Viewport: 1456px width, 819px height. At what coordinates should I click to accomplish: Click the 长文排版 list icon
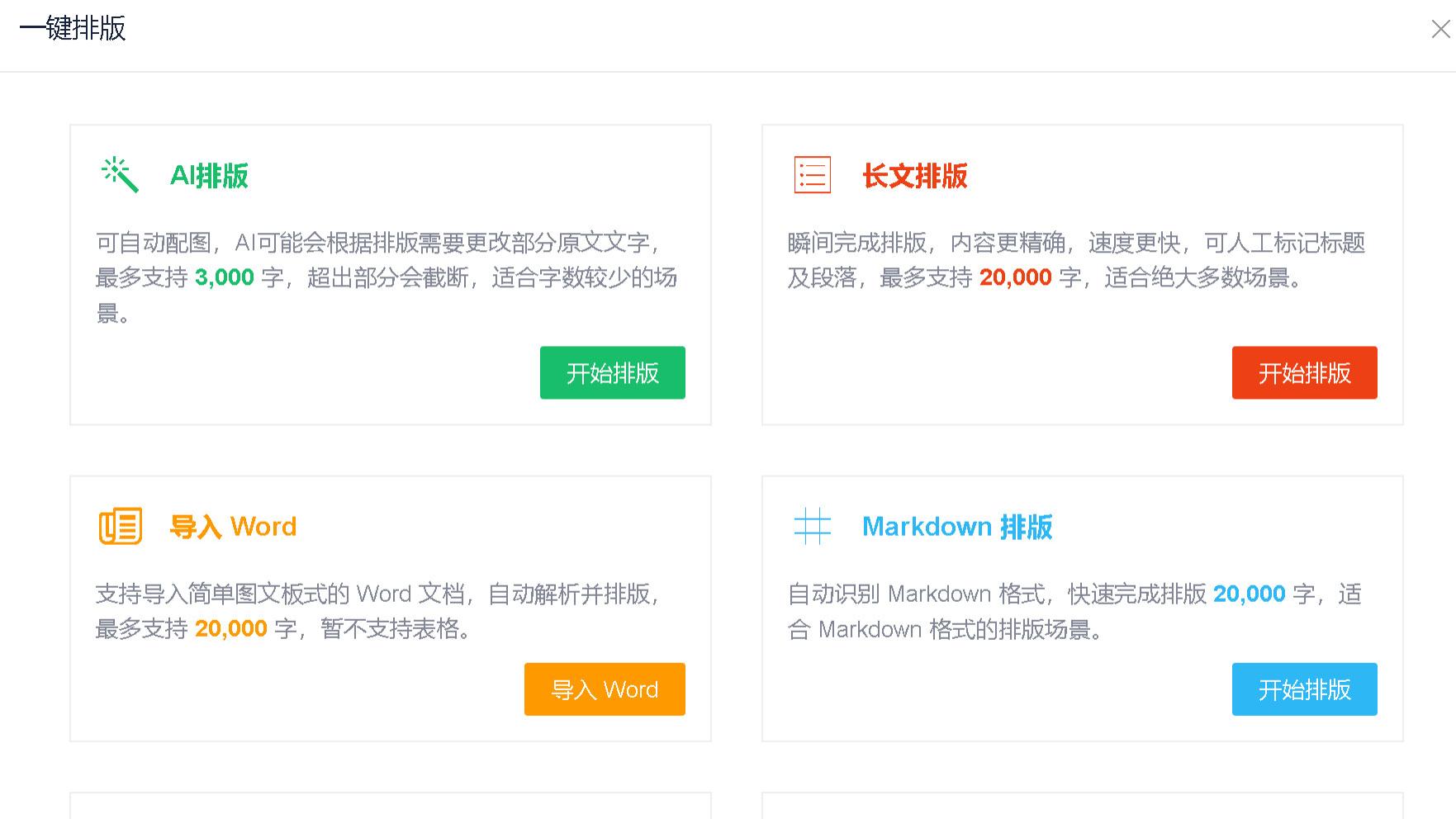(812, 175)
